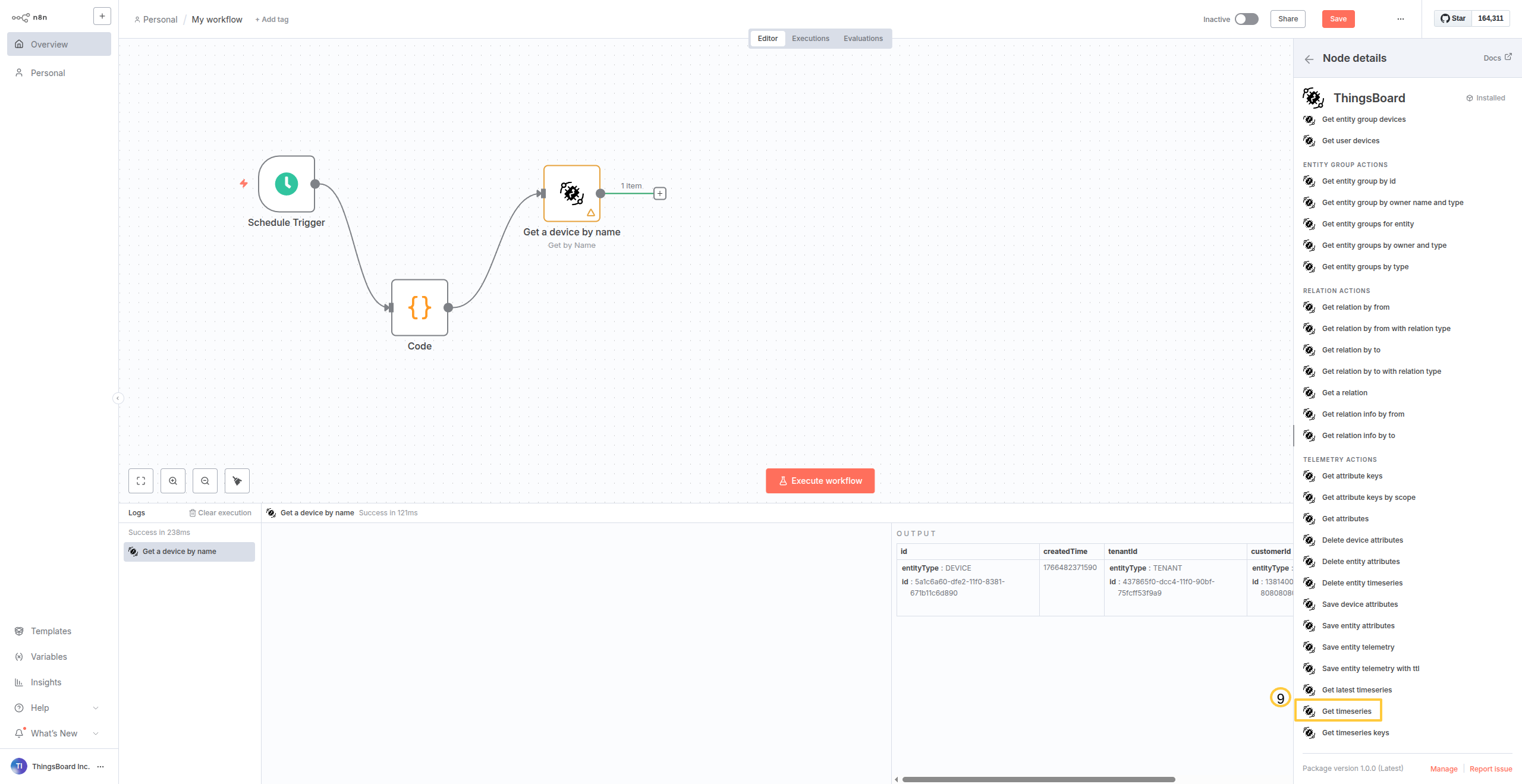Select the Schedule Trigger node

coord(287,184)
